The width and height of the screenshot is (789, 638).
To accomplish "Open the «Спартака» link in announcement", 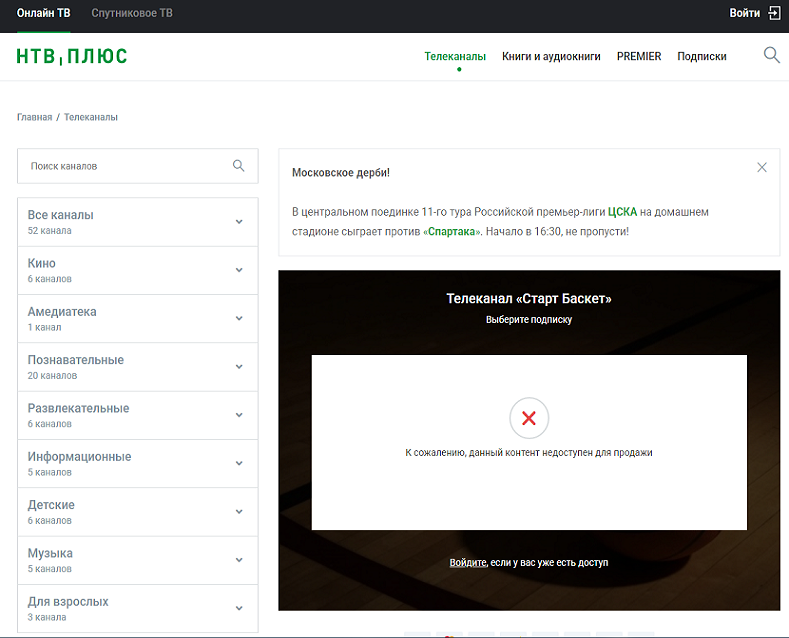I will coord(452,231).
